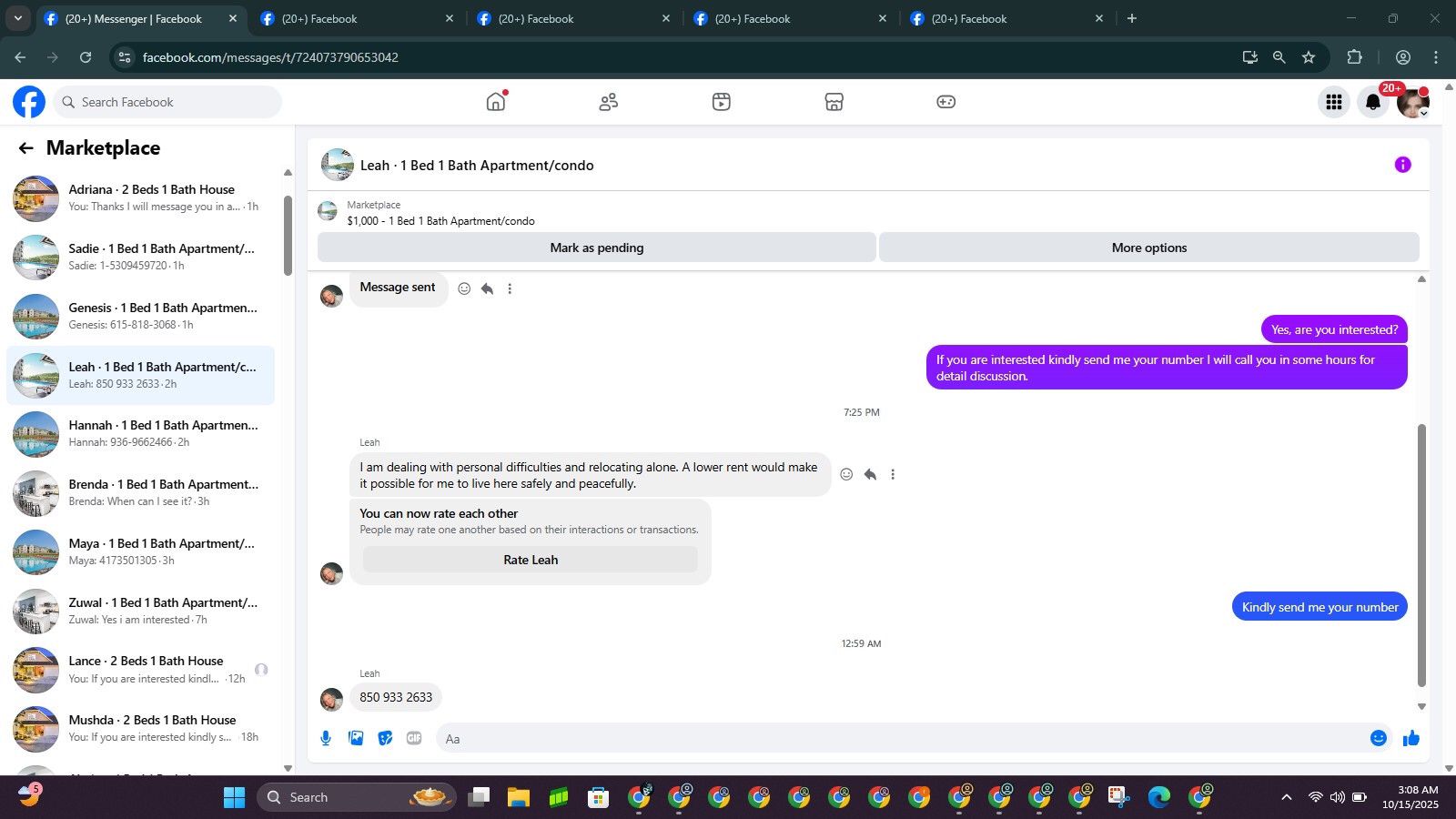Open the Home feed icon
1456x819 pixels.
(496, 101)
